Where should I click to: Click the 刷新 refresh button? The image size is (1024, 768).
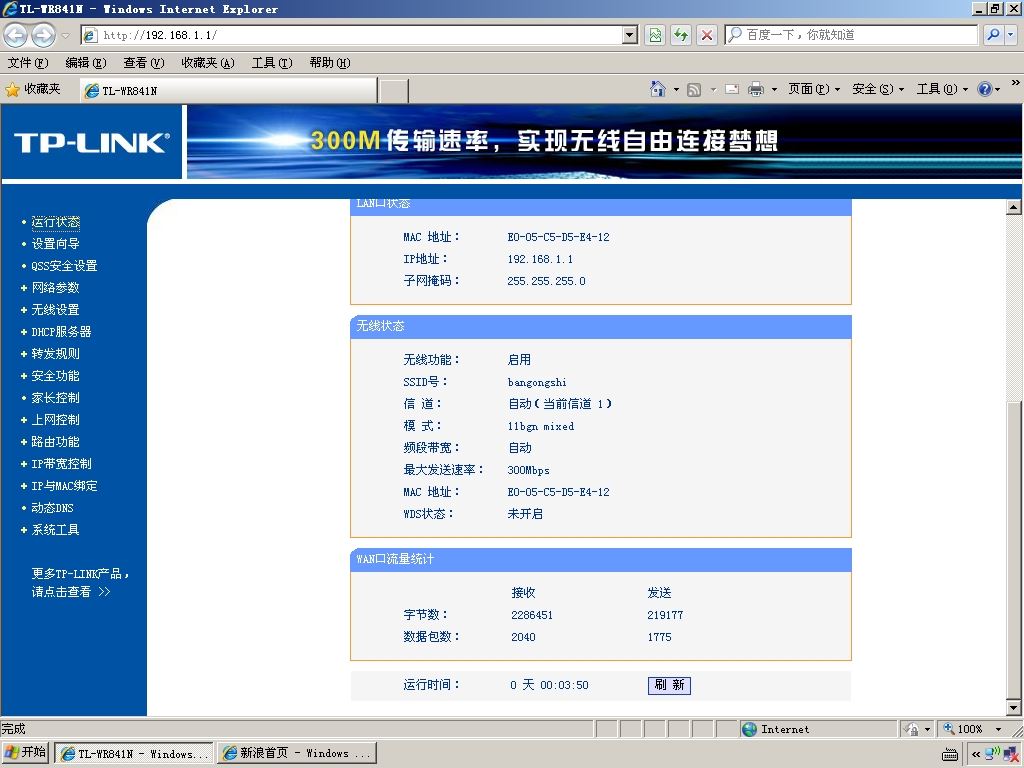(669, 685)
